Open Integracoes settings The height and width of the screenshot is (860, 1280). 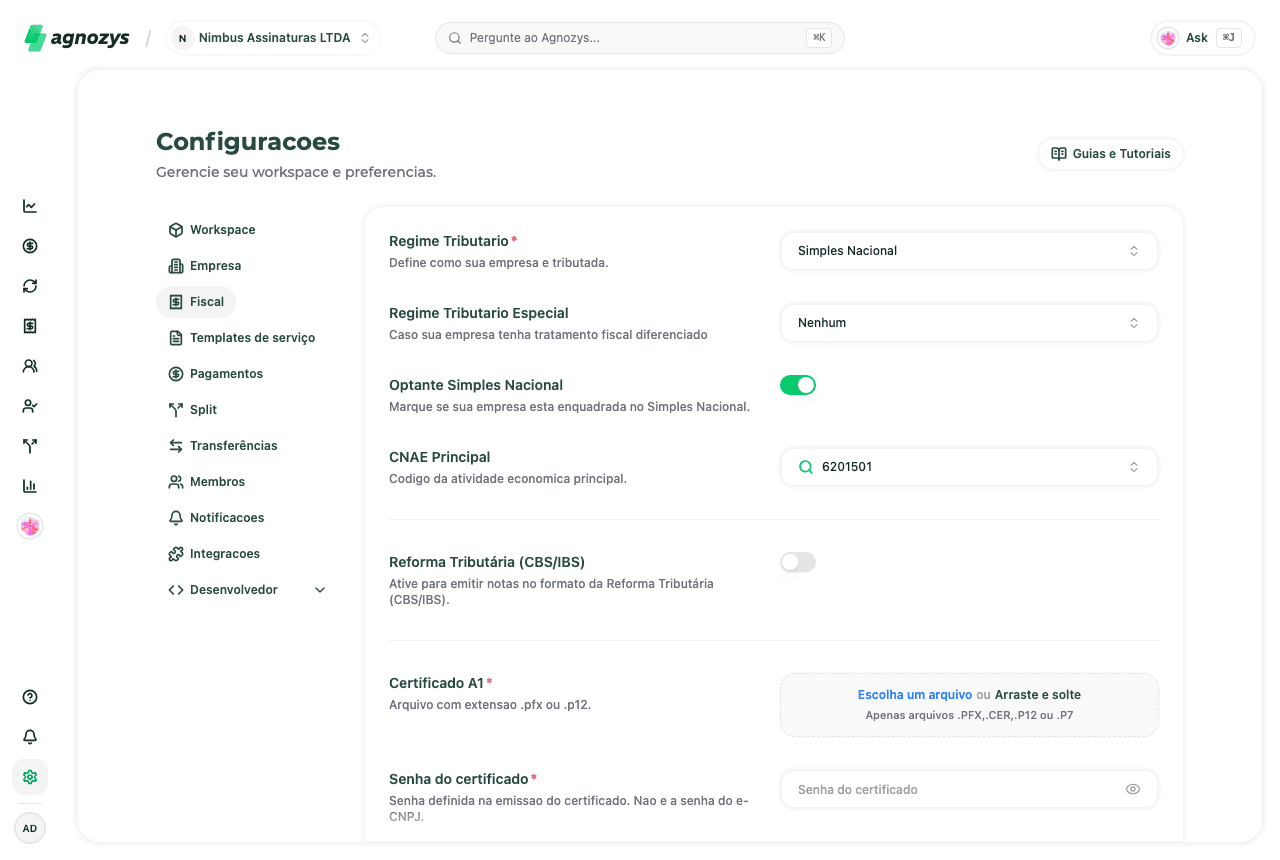(214, 554)
